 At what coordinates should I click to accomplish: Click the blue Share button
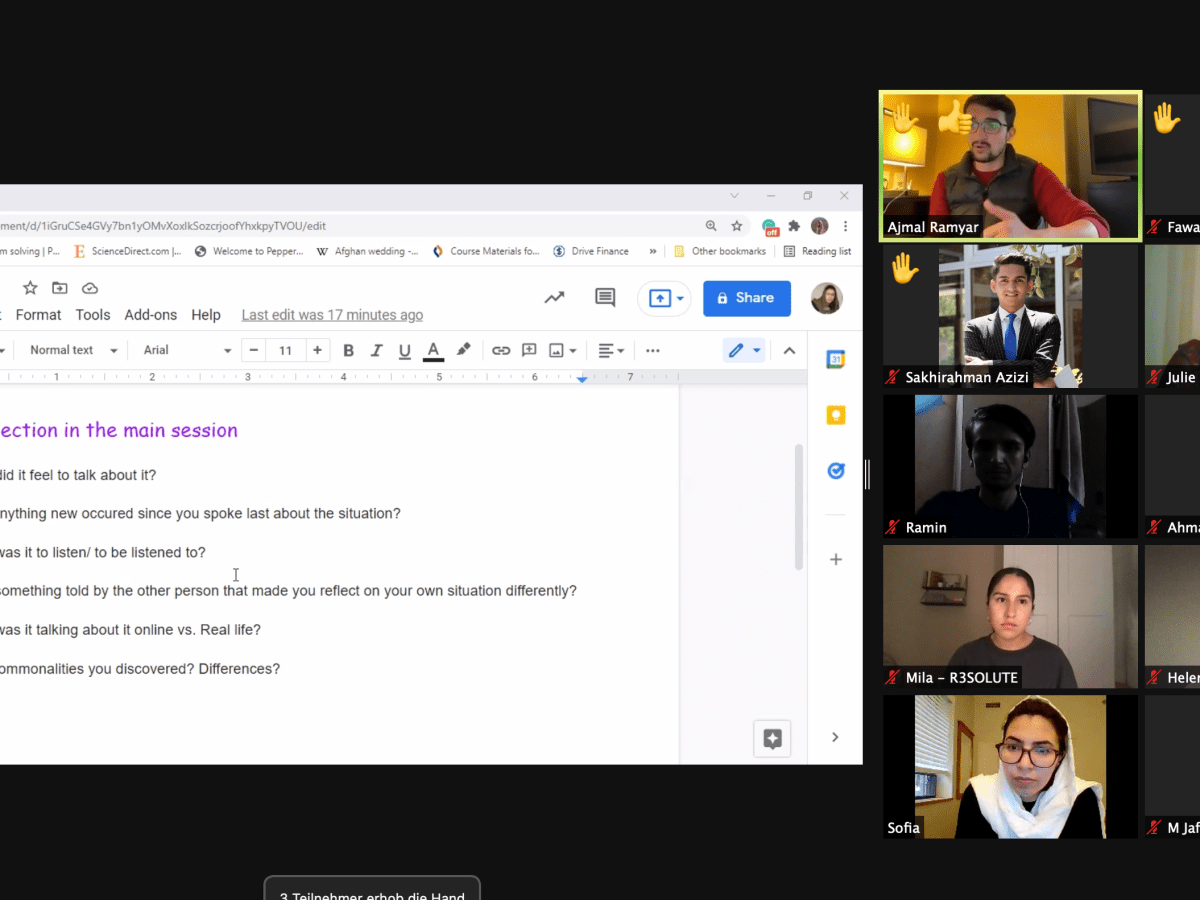point(746,298)
